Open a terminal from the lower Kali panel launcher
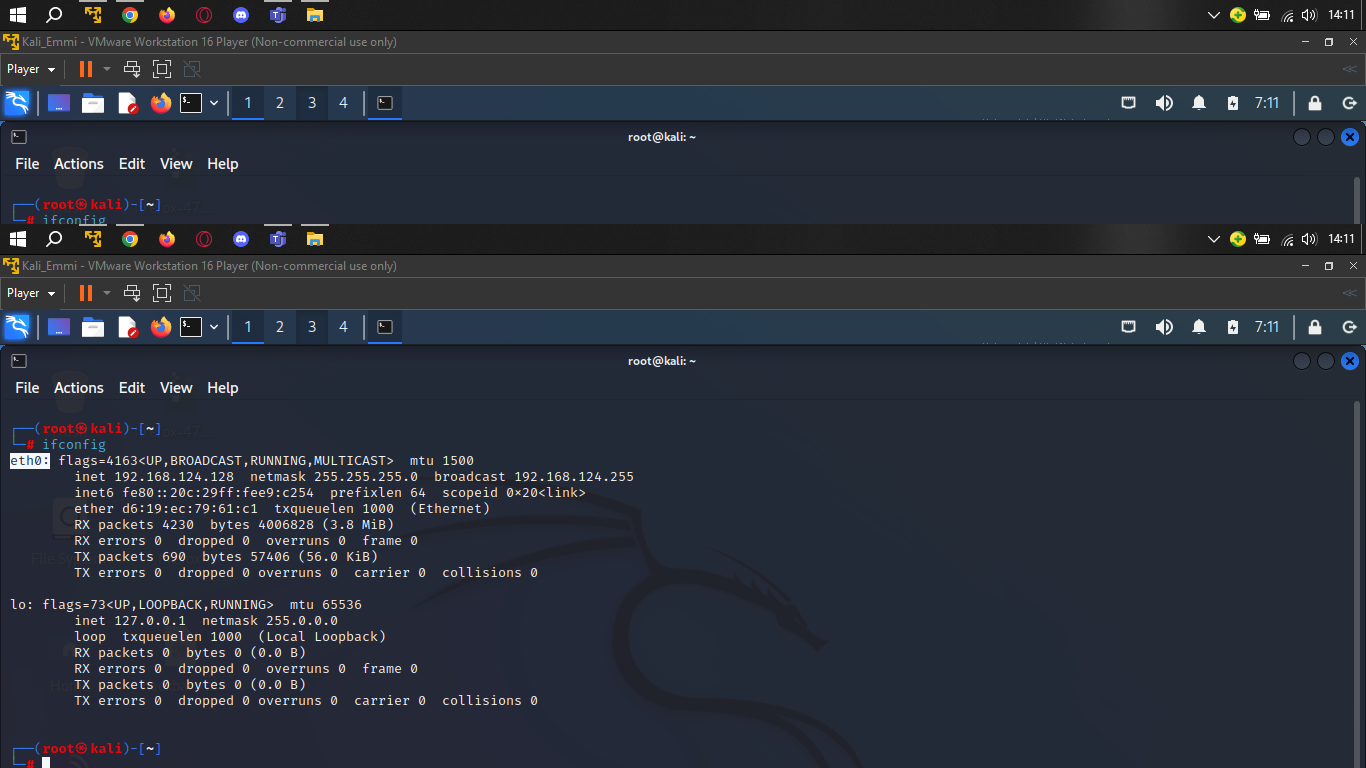 pos(191,327)
